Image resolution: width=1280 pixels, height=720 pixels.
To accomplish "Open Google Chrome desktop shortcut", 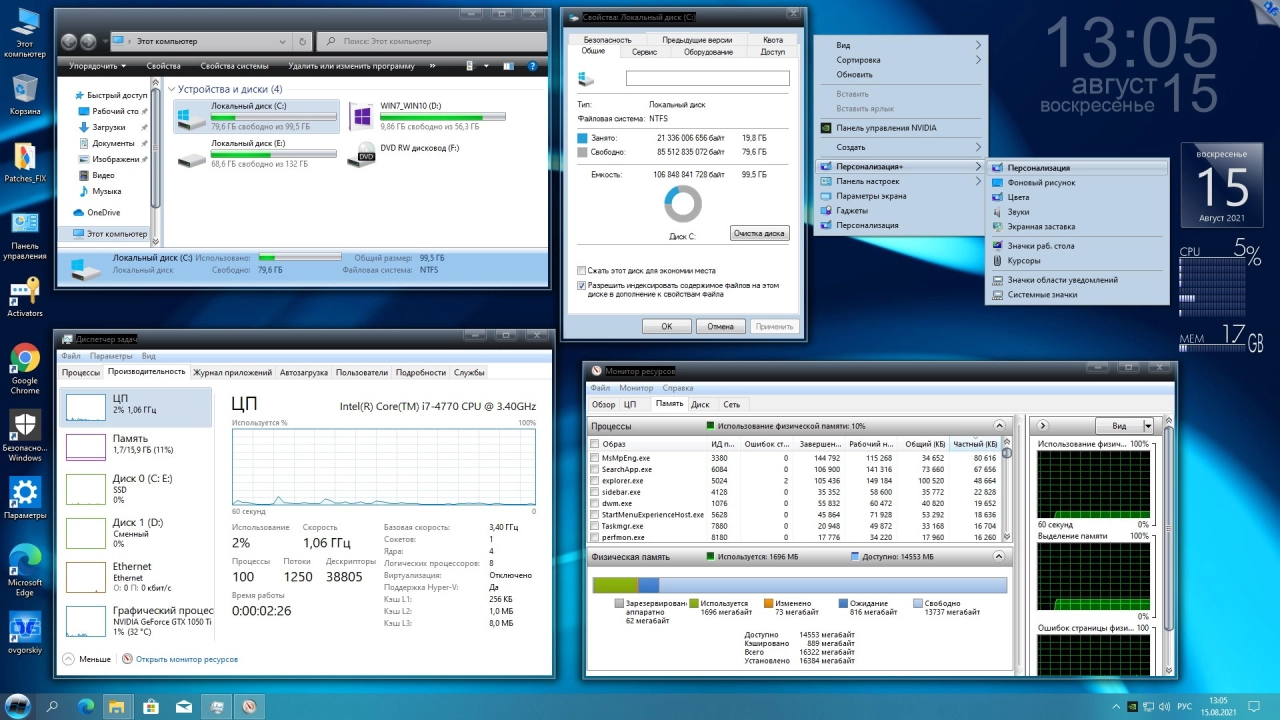I will pyautogui.click(x=24, y=369).
